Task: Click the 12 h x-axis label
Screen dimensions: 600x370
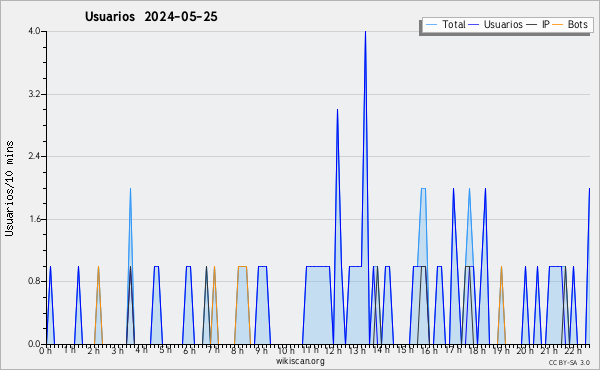Action: 333,351
